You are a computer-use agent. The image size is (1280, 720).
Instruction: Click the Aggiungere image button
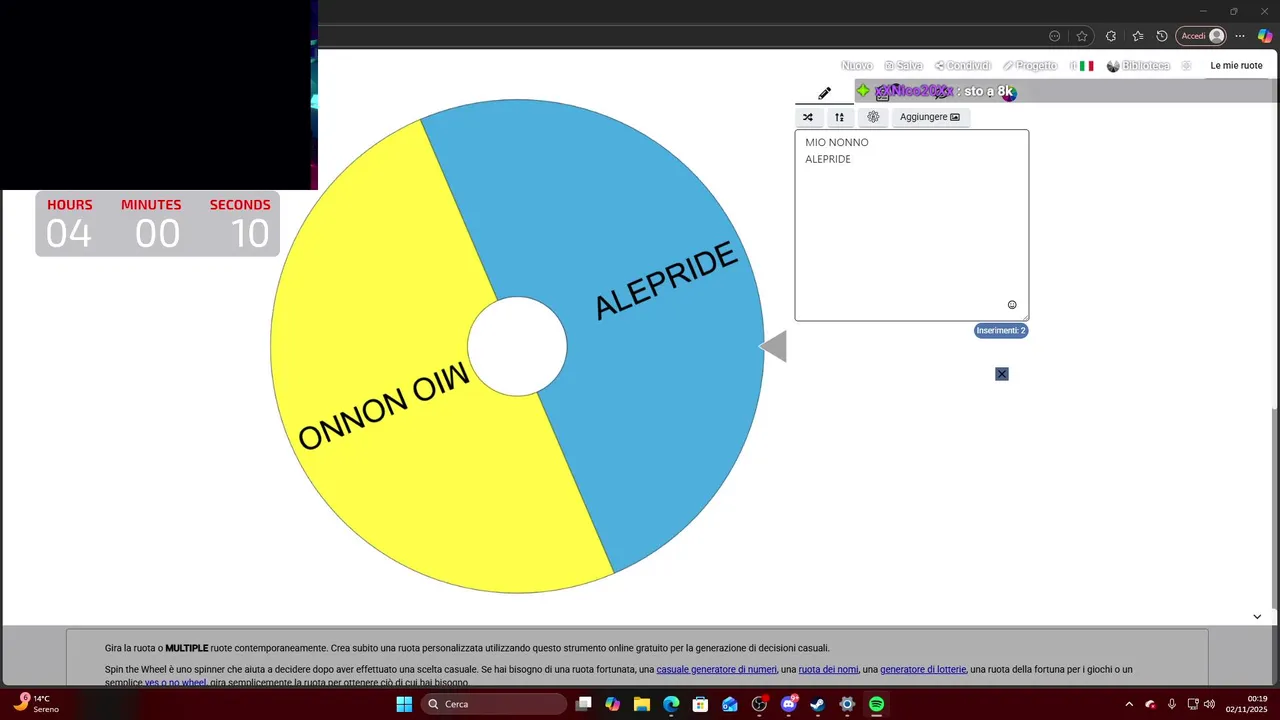pos(930,117)
